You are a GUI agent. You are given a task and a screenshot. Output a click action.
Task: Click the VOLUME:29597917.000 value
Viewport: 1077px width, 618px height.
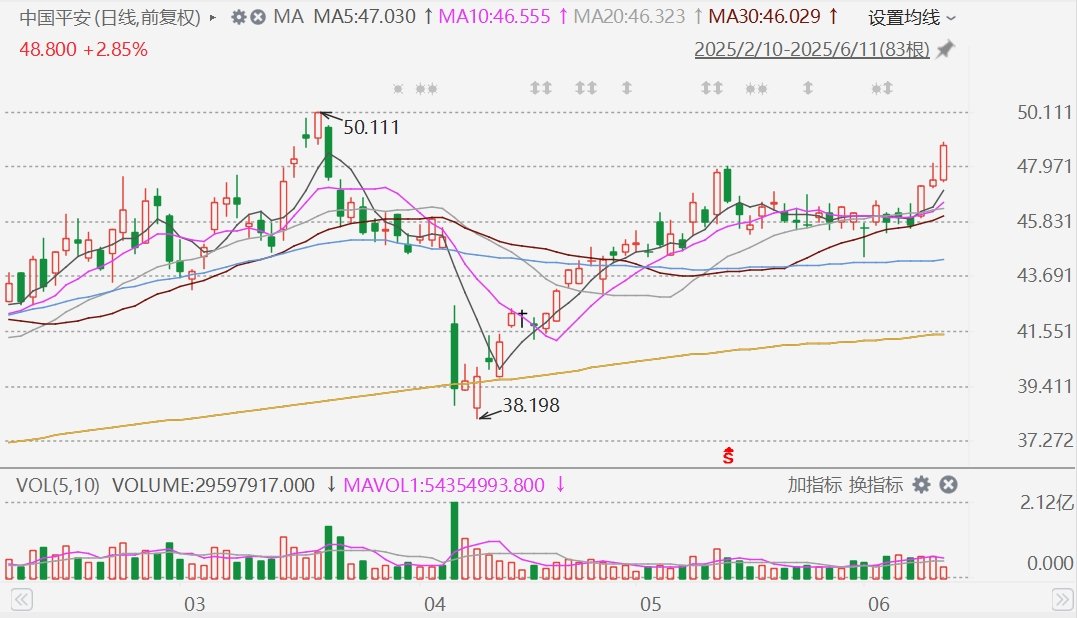click(x=214, y=485)
